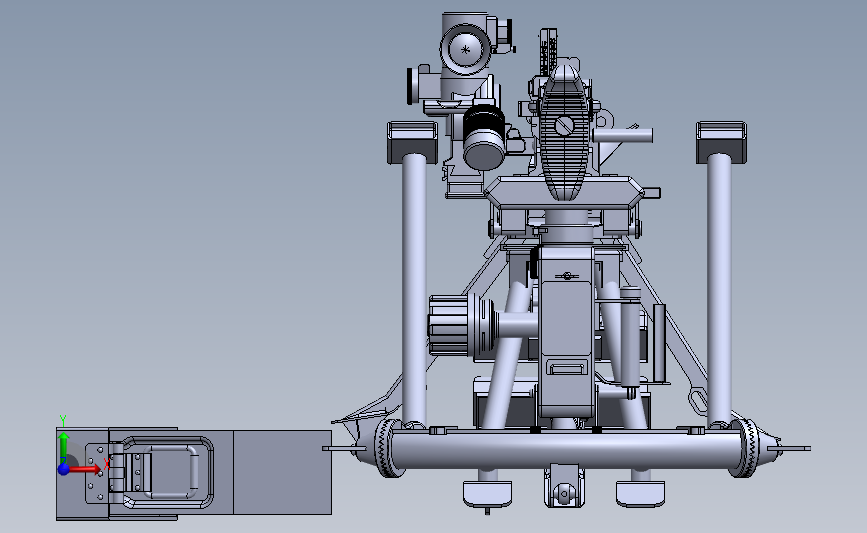Select the right blank panel of the ammo box
867x533 pixels.
point(283,472)
